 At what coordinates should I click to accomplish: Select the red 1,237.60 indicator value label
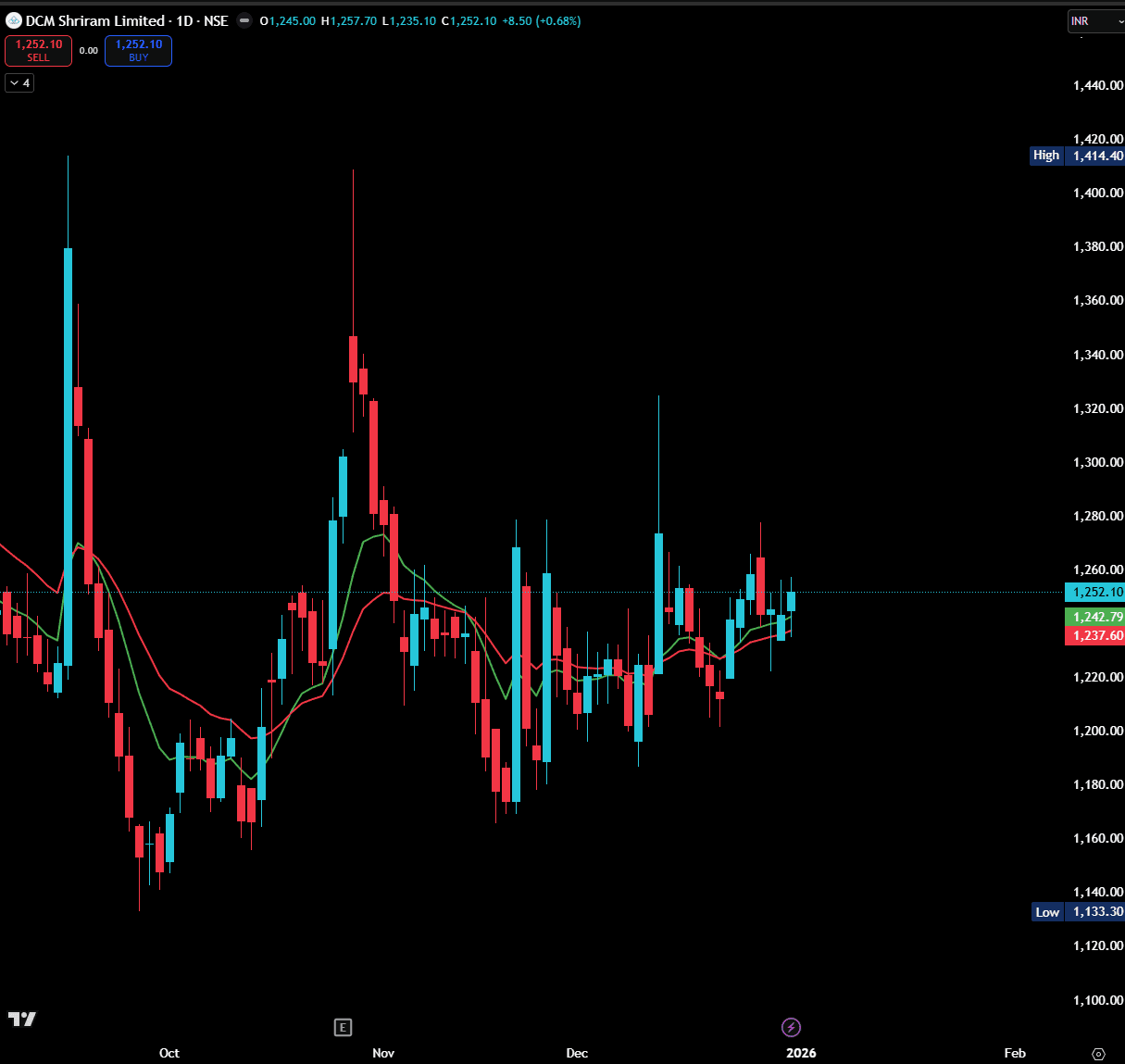(x=1095, y=635)
